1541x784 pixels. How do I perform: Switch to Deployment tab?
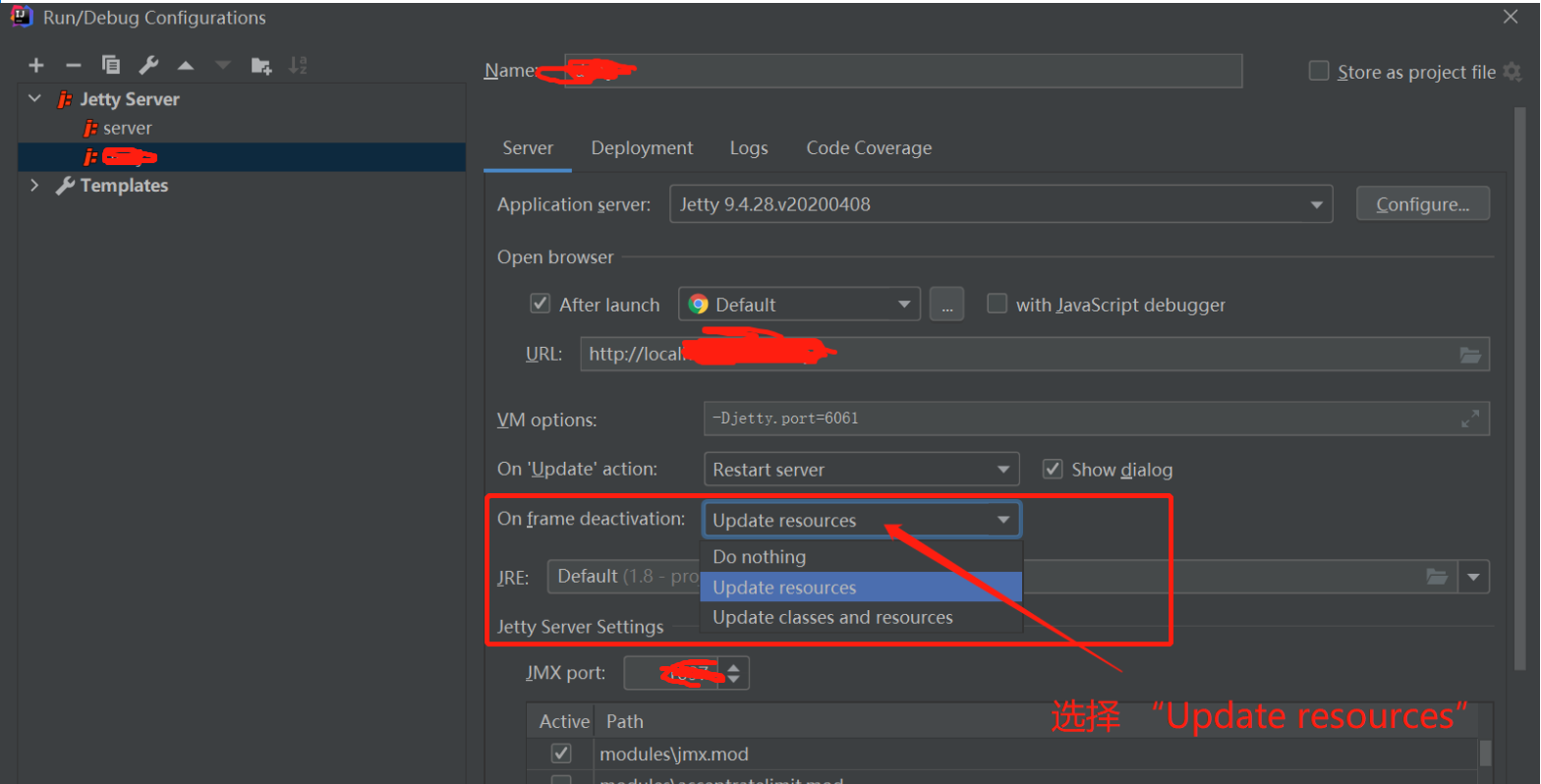[x=642, y=148]
